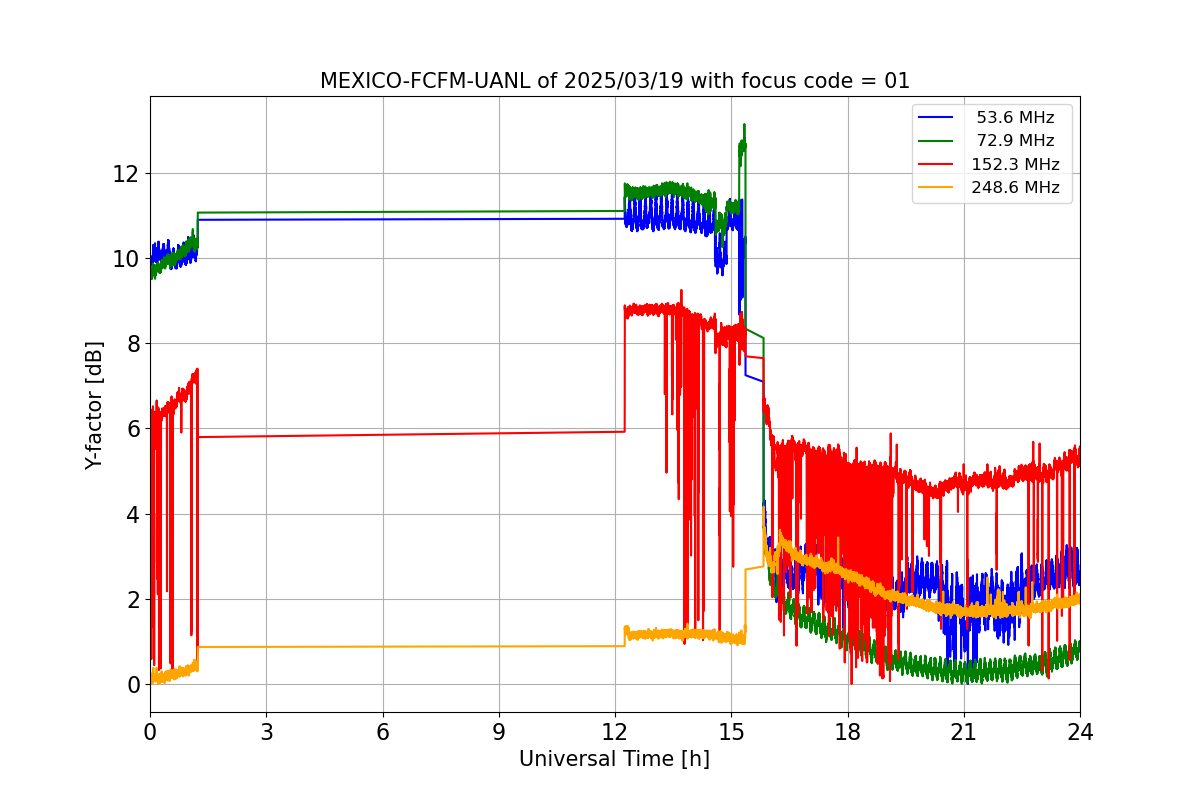The image size is (1200, 800).
Task: Click y-axis tick label 4
Action: [133, 515]
